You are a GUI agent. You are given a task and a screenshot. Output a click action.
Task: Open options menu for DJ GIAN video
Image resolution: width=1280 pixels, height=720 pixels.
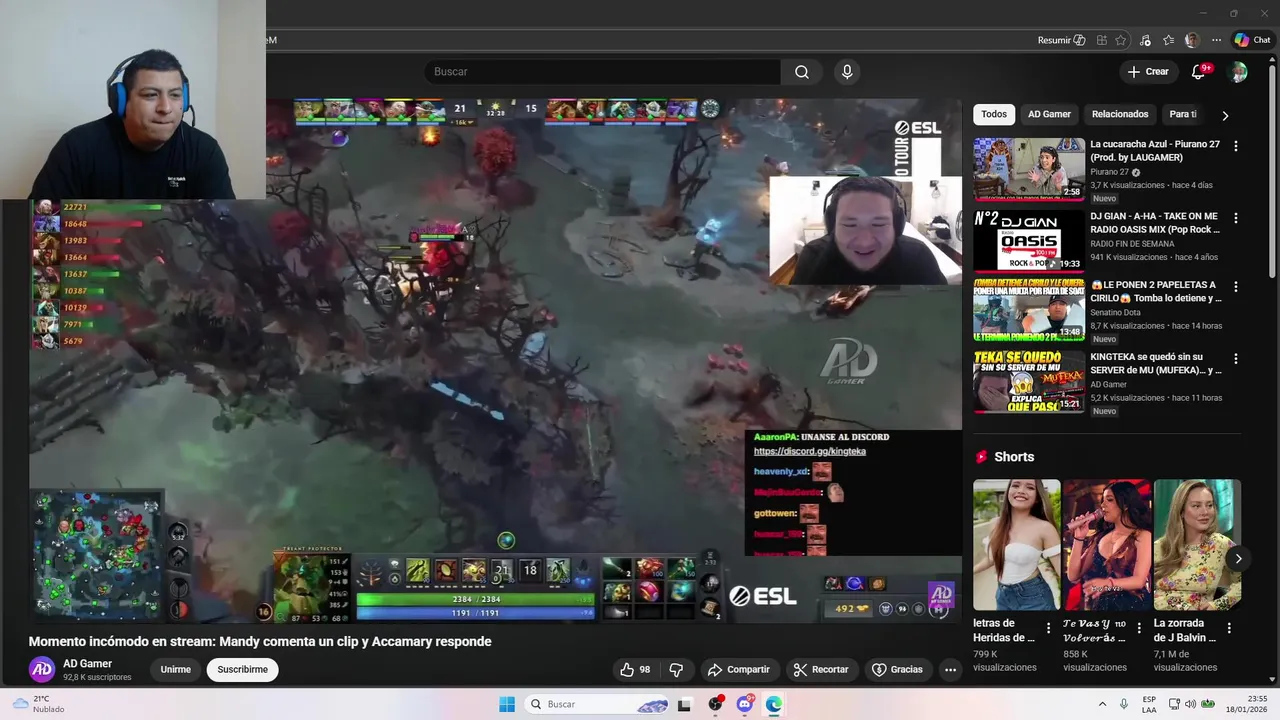pos(1236,218)
